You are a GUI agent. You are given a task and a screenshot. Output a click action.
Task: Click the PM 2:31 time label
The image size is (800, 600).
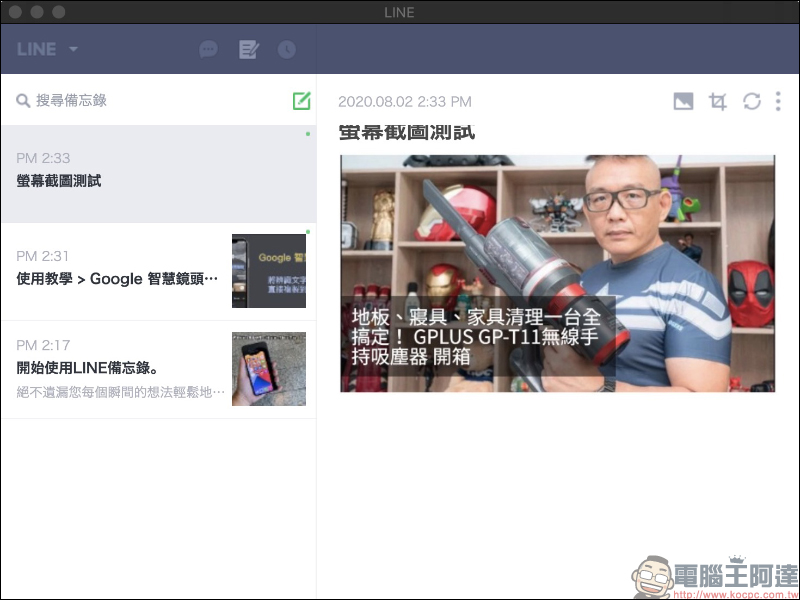pyautogui.click(x=42, y=256)
